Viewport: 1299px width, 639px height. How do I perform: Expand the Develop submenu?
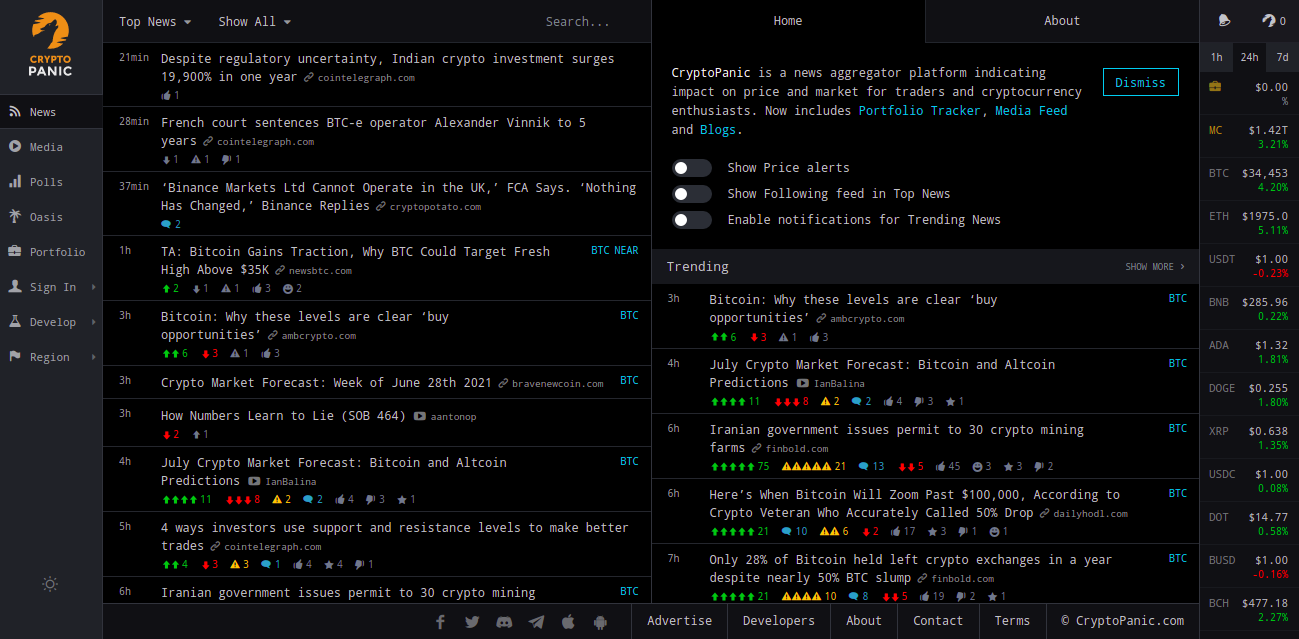coord(51,322)
